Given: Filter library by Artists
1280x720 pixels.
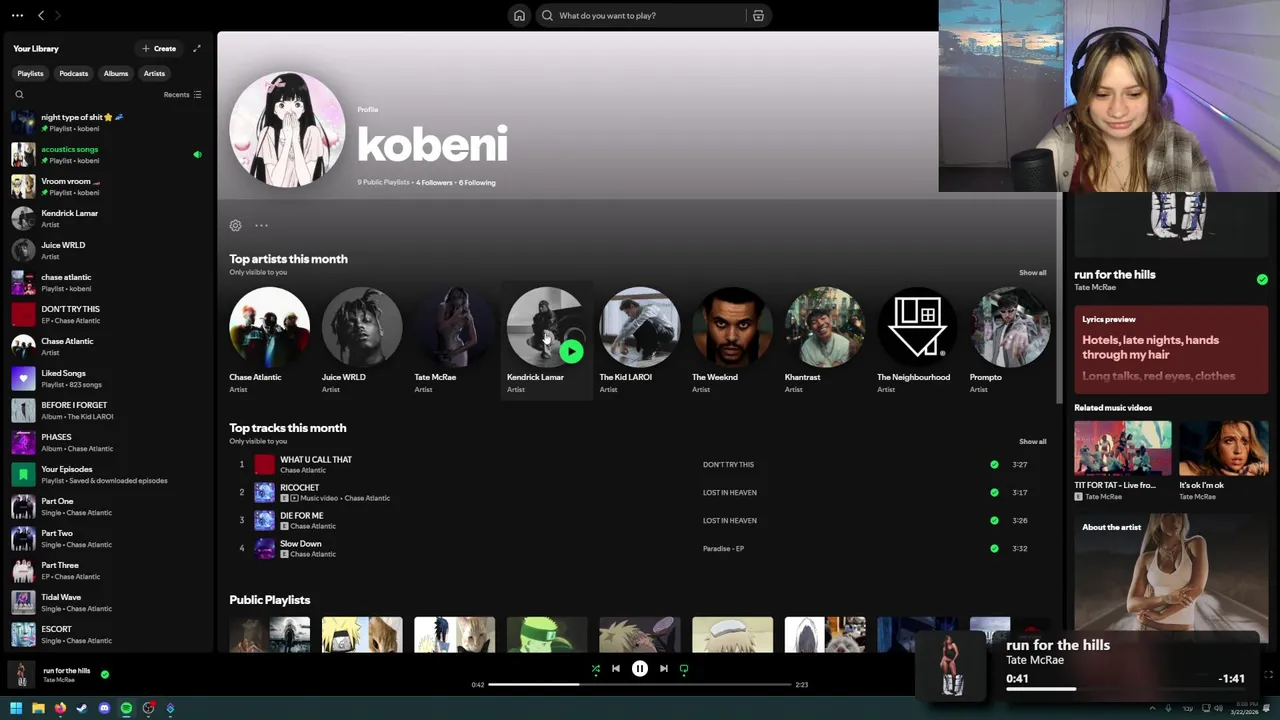Looking at the screenshot, I should (x=154, y=73).
